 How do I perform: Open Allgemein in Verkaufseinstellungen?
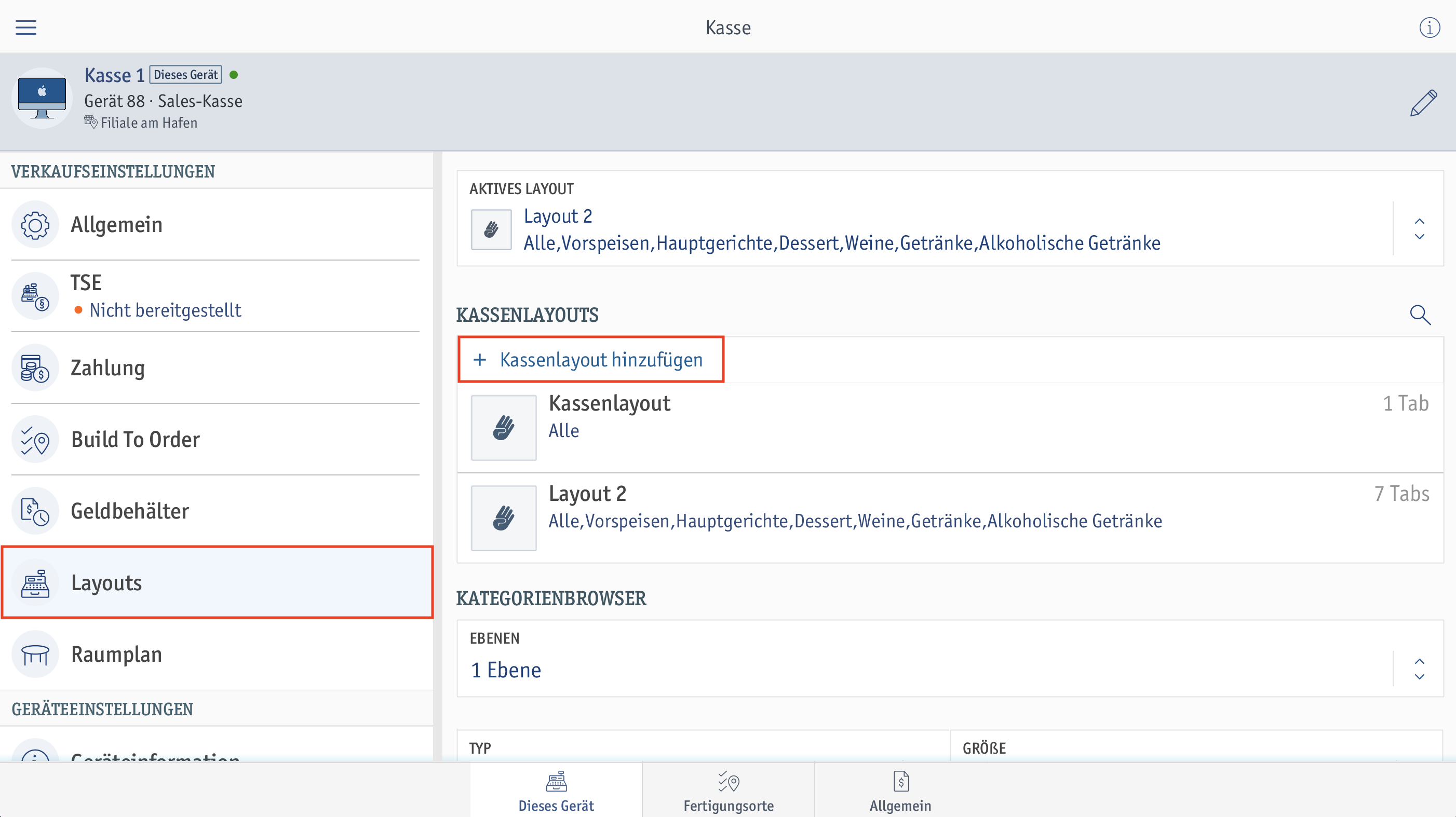(x=216, y=225)
